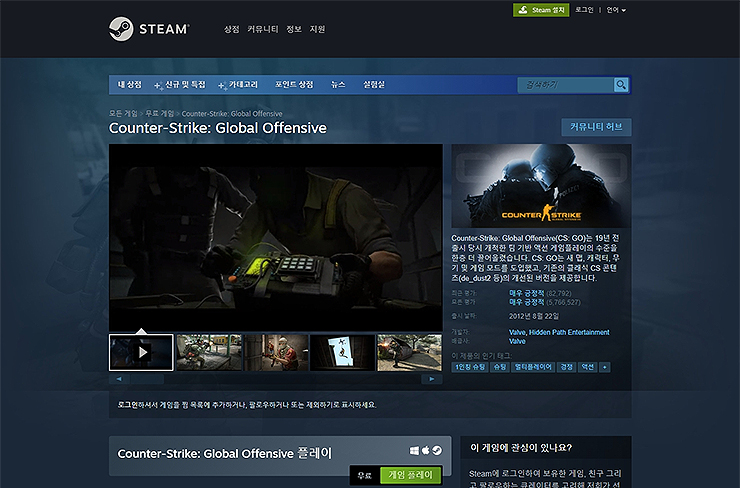The image size is (740, 488).
Task: Click the 로그인 login link
Action: (584, 10)
